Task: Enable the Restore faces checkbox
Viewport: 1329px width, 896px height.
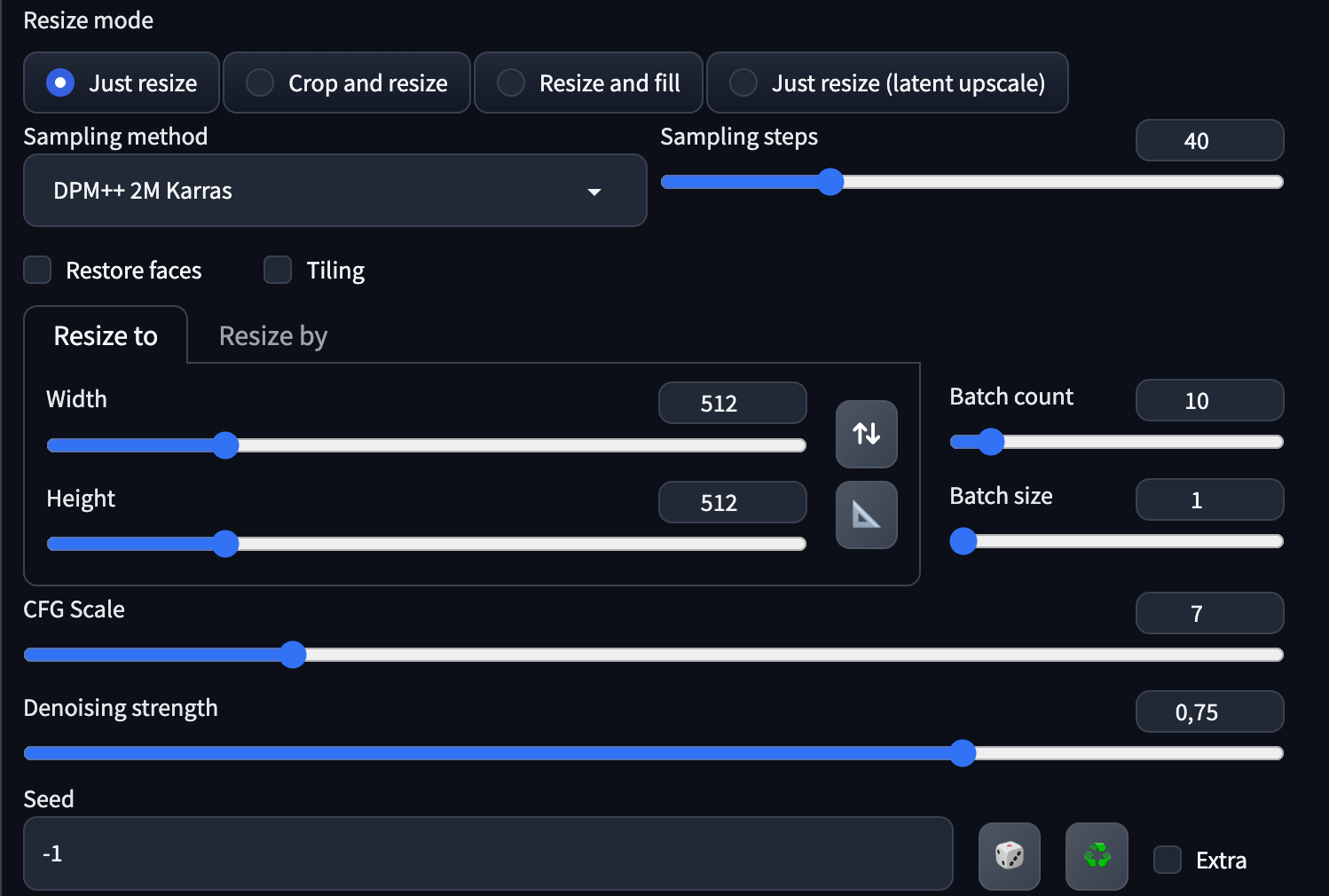Action: pos(37,270)
